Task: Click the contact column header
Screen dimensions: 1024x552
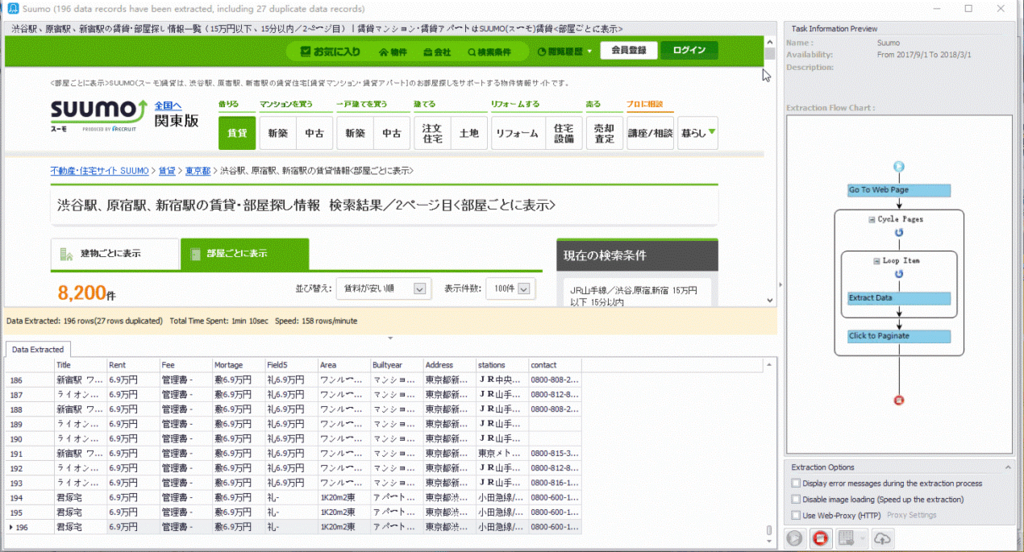Action: (x=554, y=365)
